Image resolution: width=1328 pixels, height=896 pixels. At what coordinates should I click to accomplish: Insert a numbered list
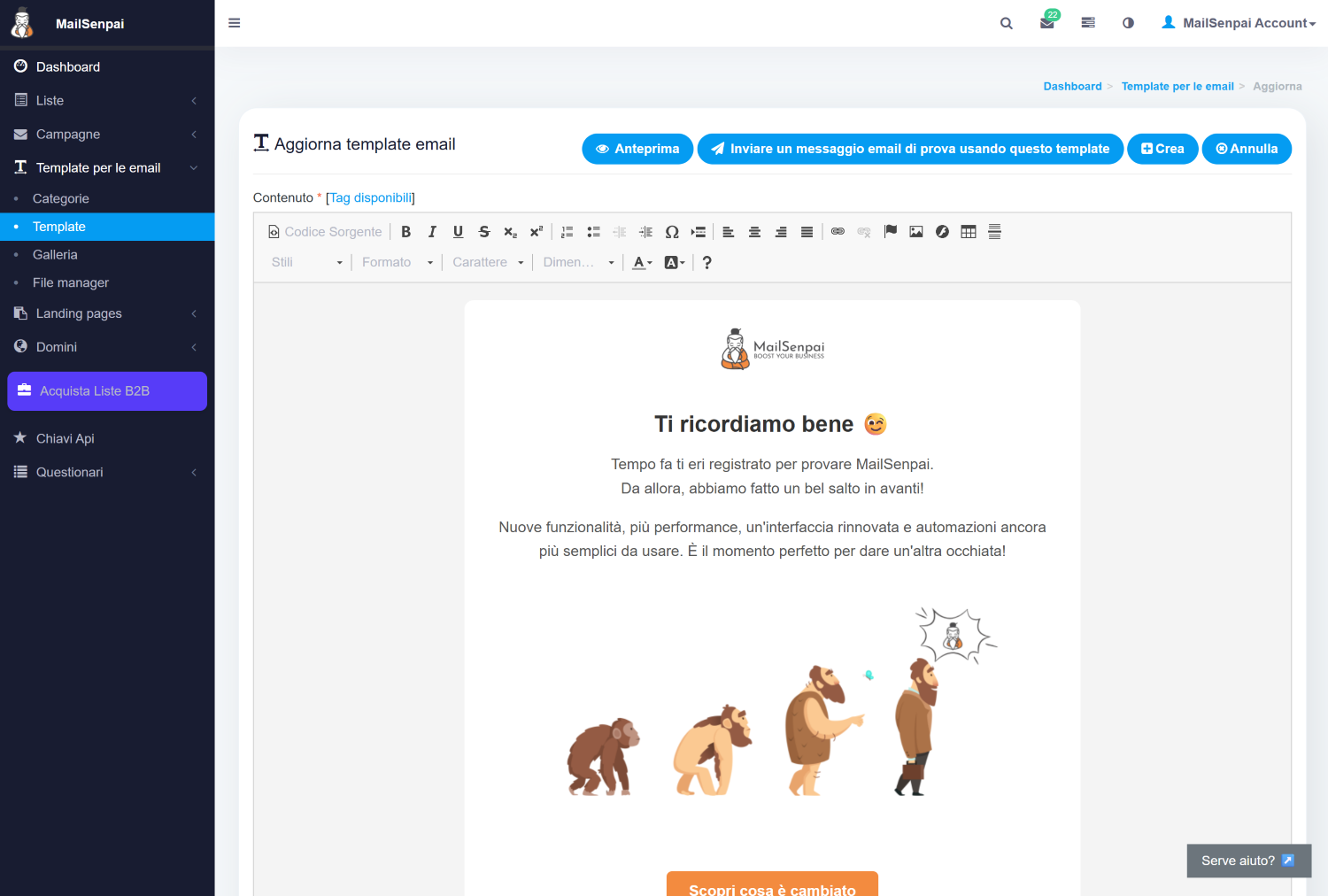tap(567, 232)
